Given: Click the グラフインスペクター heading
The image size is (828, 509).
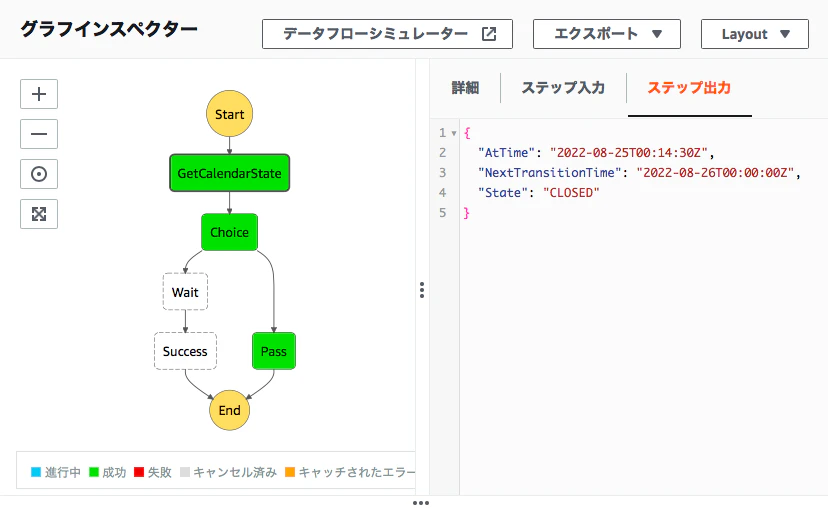Looking at the screenshot, I should (109, 29).
